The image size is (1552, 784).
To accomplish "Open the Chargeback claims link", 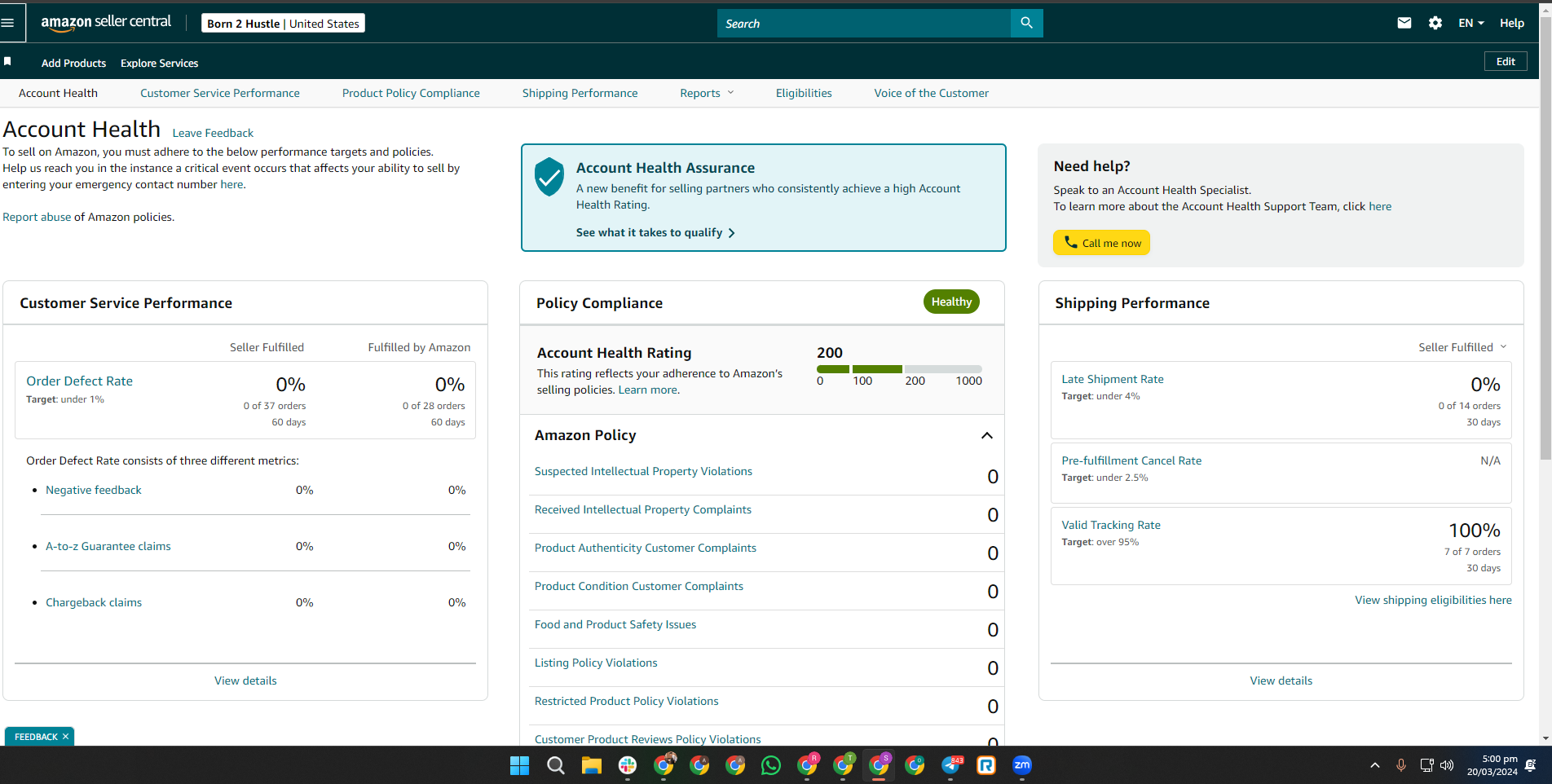I will tap(93, 602).
